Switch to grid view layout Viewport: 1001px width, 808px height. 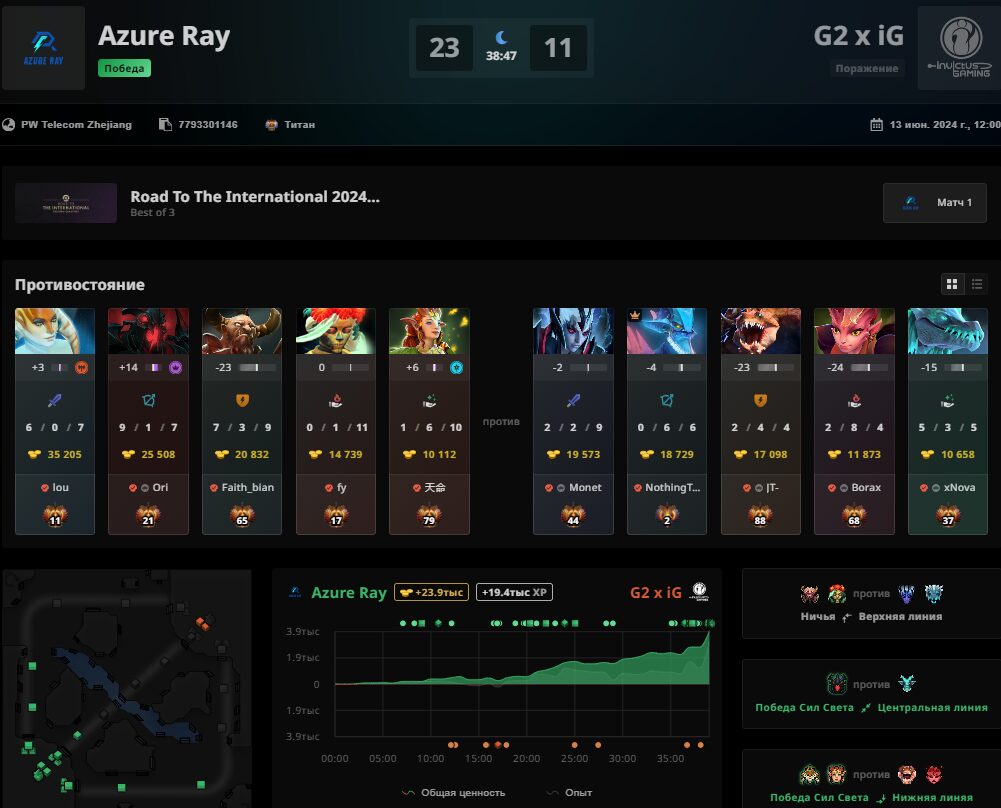pyautogui.click(x=951, y=284)
